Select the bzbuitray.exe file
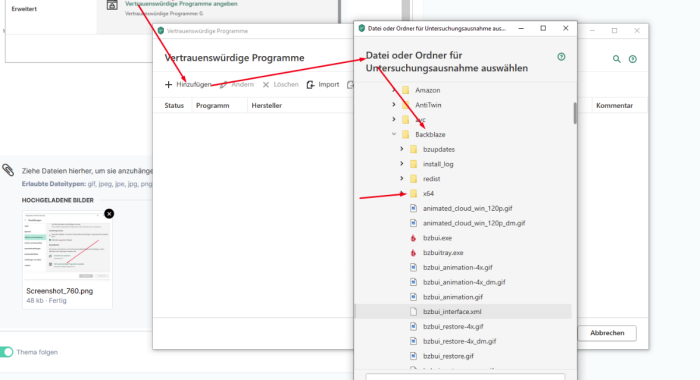 click(x=443, y=253)
